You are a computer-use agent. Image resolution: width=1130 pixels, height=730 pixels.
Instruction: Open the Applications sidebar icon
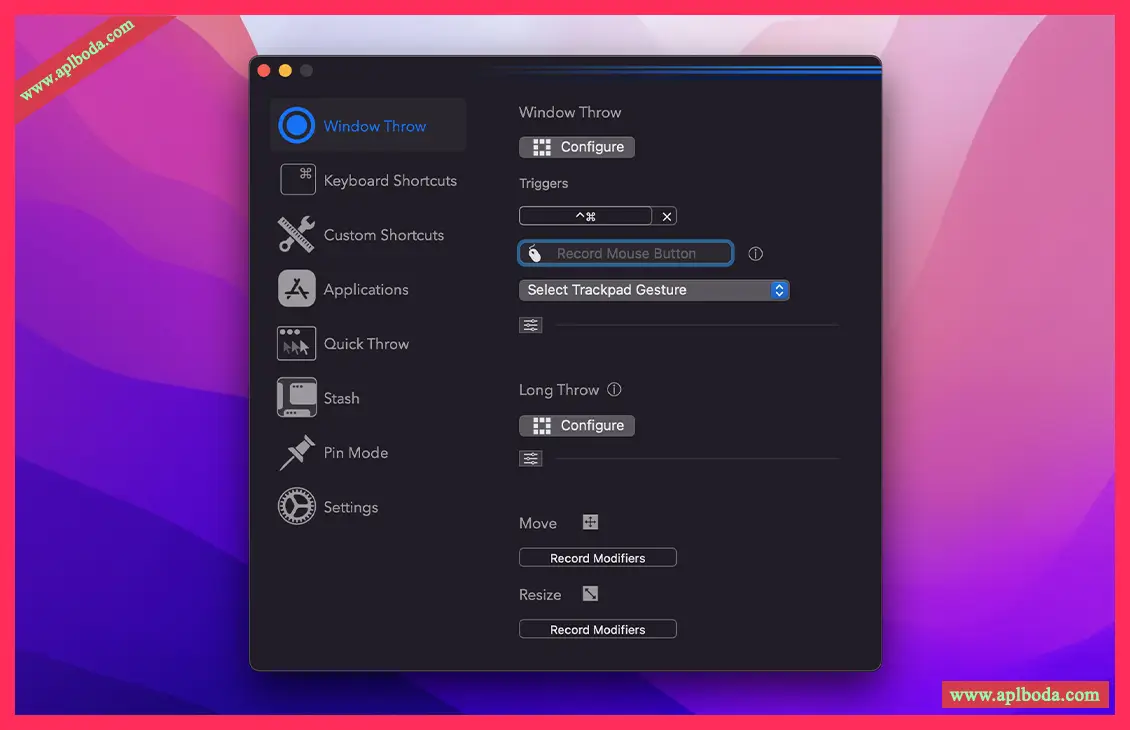pos(297,289)
